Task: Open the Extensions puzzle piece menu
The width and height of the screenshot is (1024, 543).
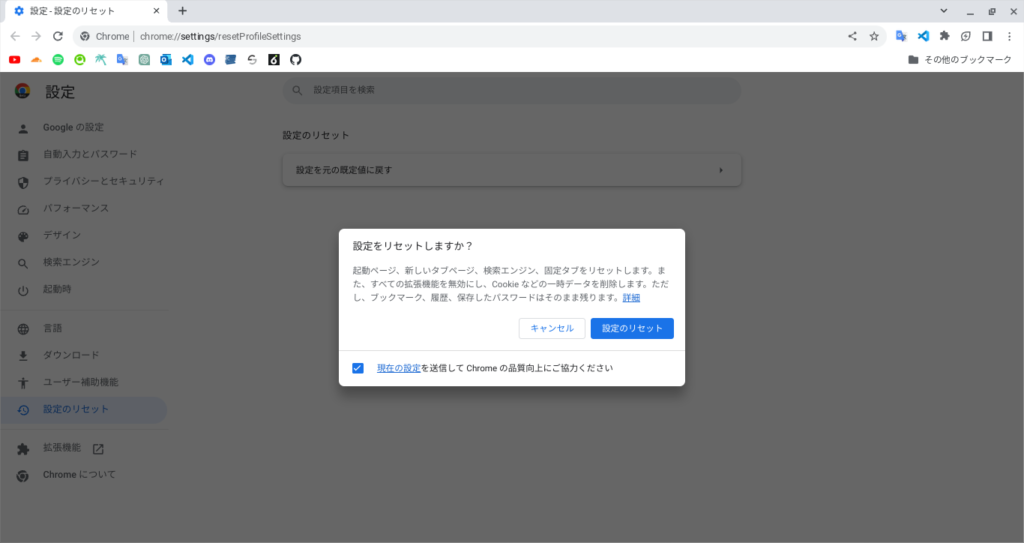Action: [x=944, y=36]
